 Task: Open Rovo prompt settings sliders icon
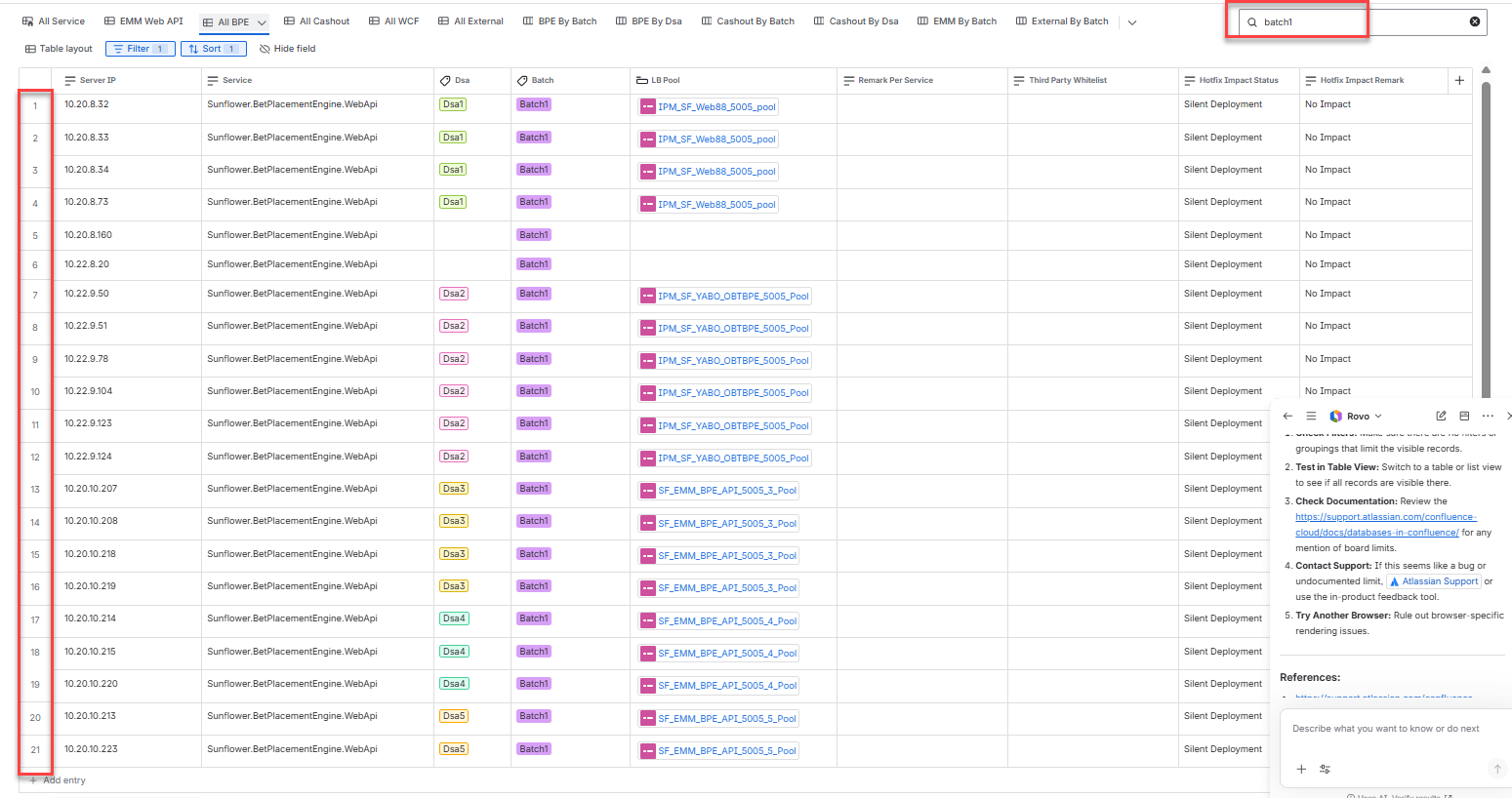(x=1325, y=769)
